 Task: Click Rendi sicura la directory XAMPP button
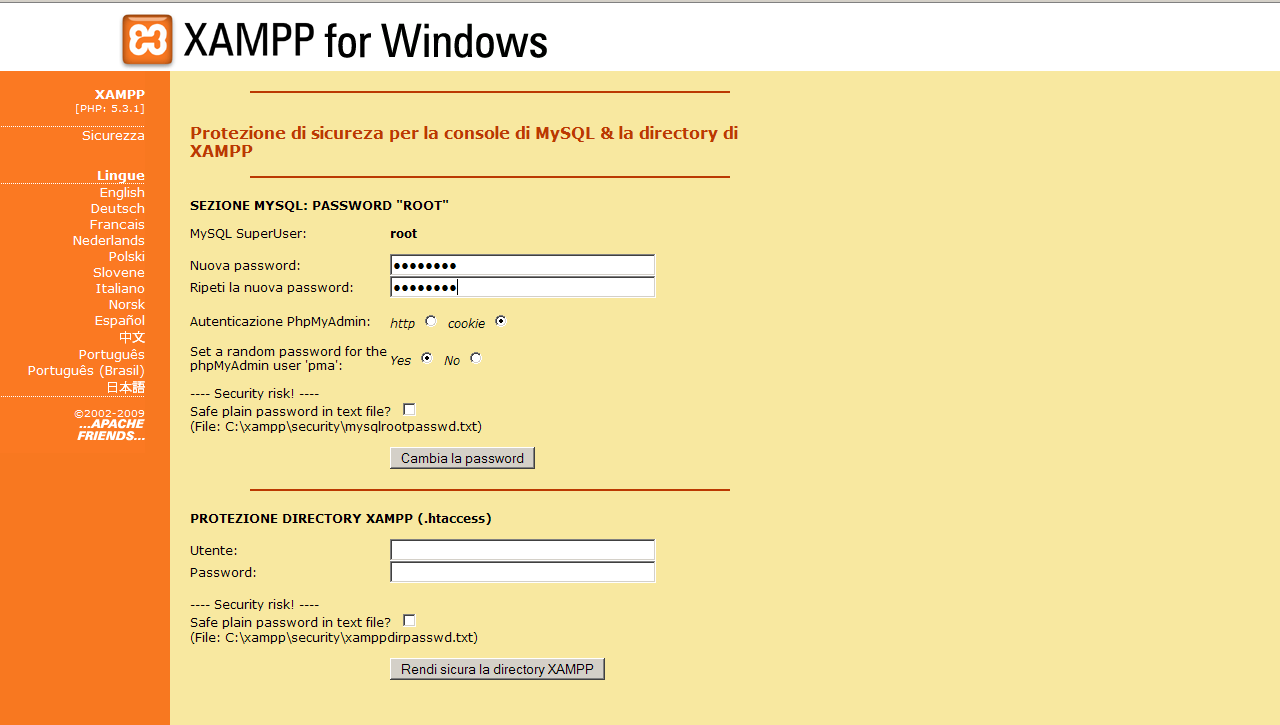coord(497,669)
